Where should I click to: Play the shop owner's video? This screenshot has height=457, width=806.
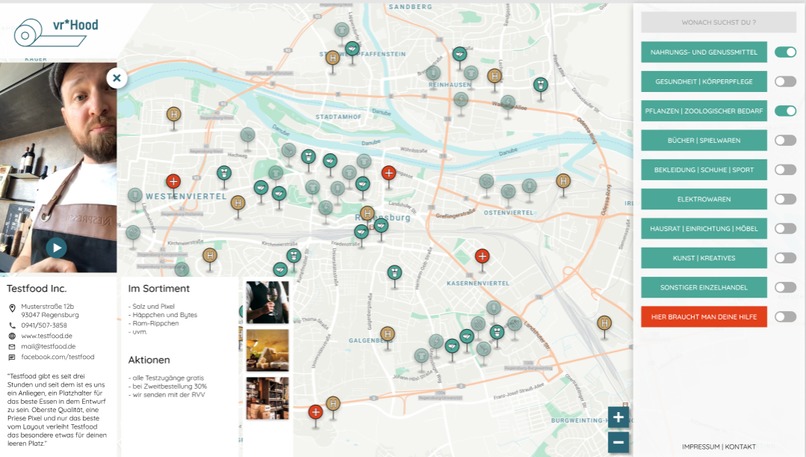[57, 248]
